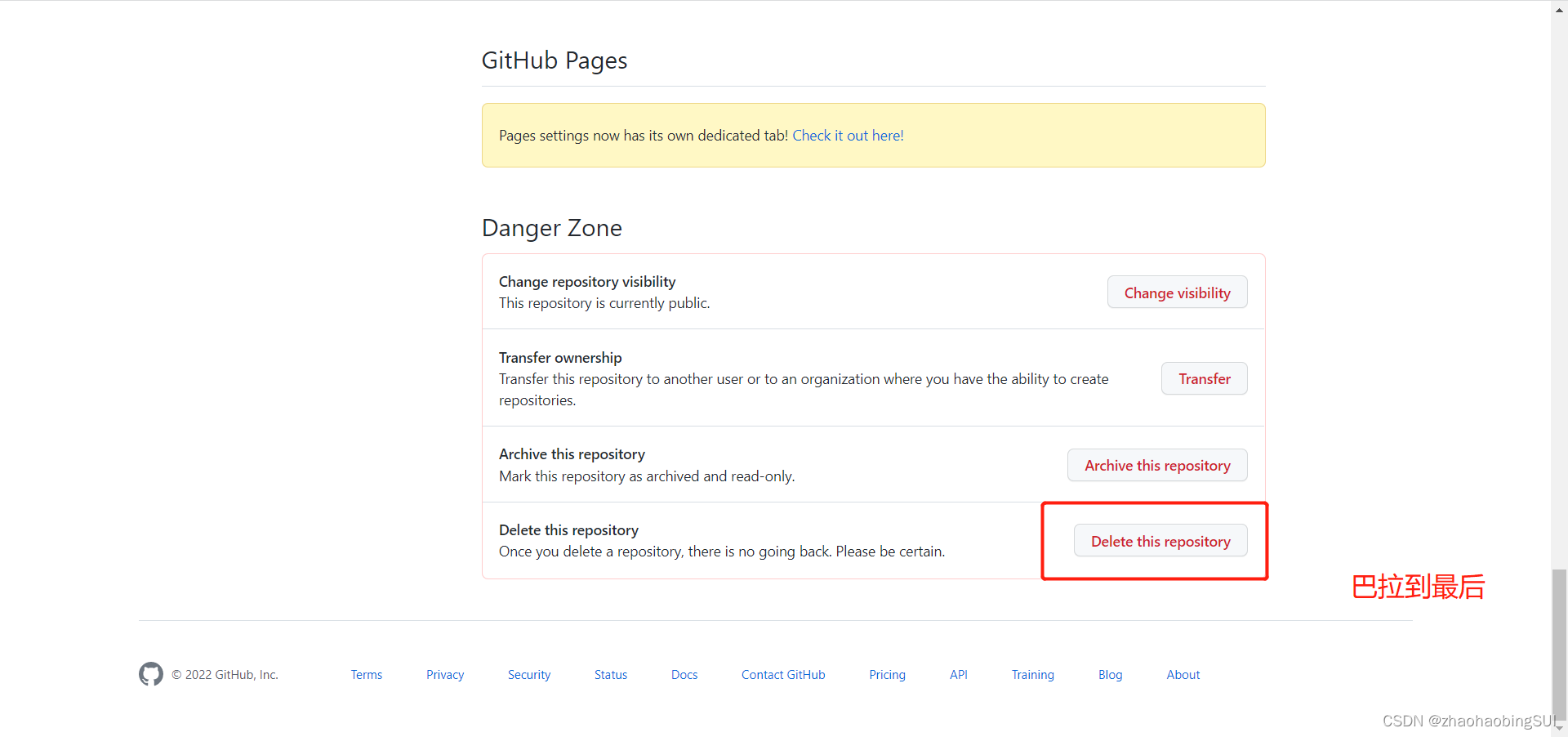Click 'Transfer ownership' title text
This screenshot has height=737, width=1568.
pyautogui.click(x=560, y=358)
